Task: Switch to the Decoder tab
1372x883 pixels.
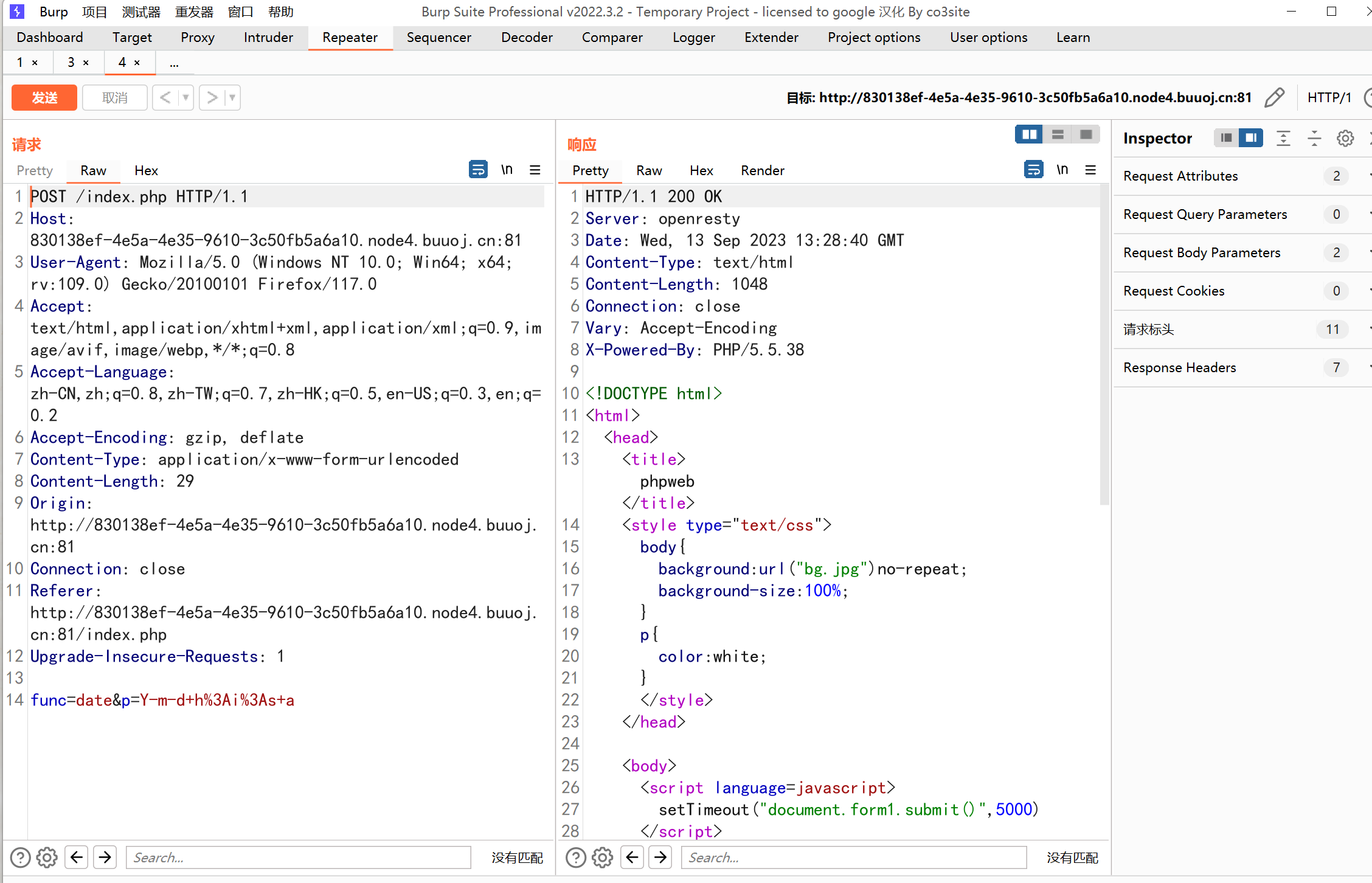Action: coord(527,37)
